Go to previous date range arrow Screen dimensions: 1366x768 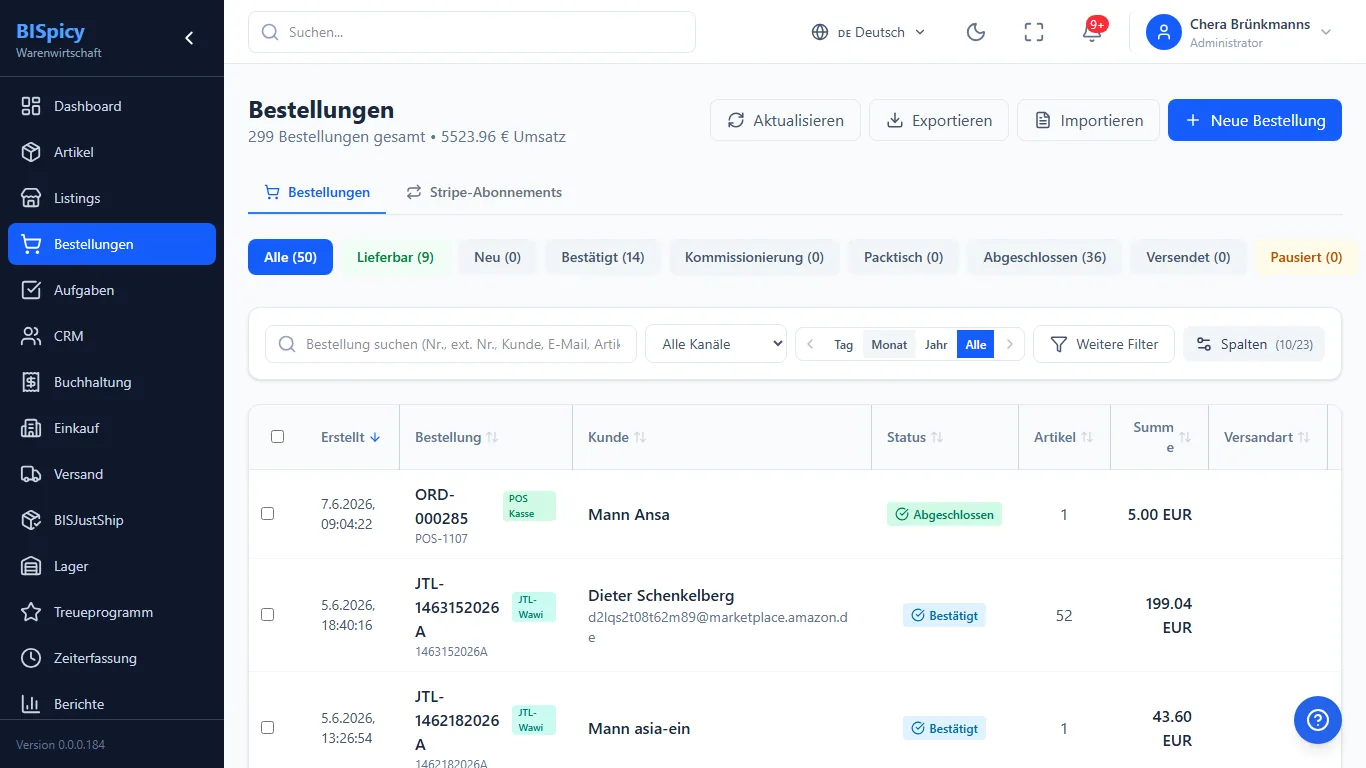[x=811, y=344]
